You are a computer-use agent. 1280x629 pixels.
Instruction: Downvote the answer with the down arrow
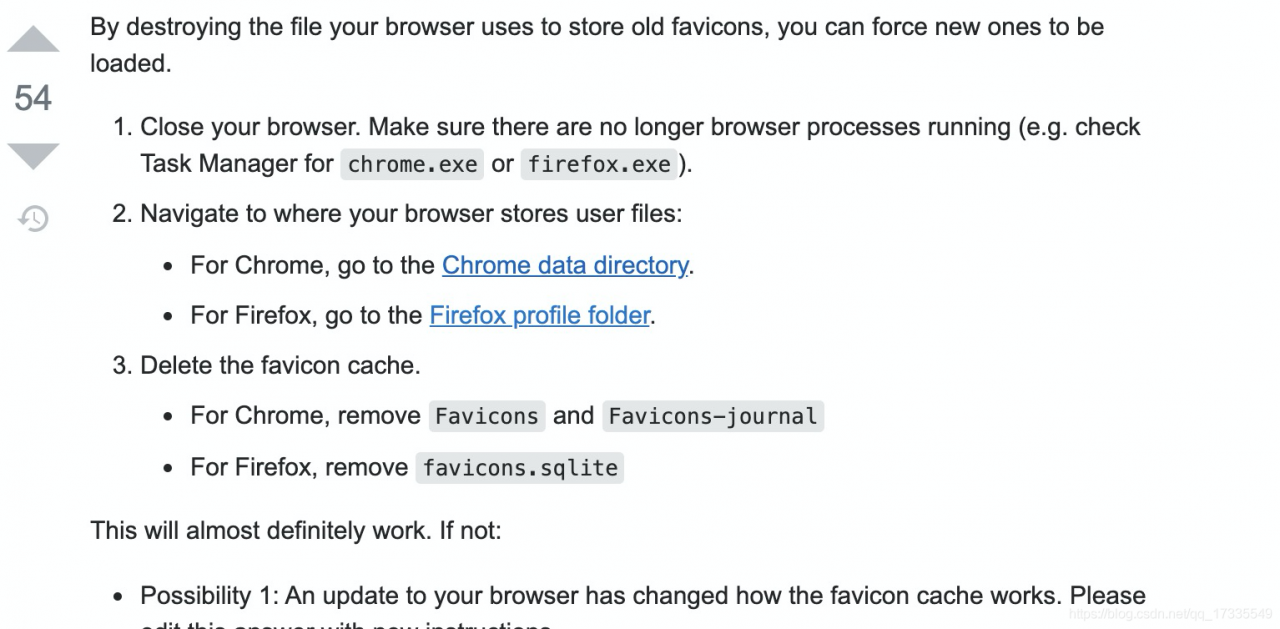(x=33, y=156)
